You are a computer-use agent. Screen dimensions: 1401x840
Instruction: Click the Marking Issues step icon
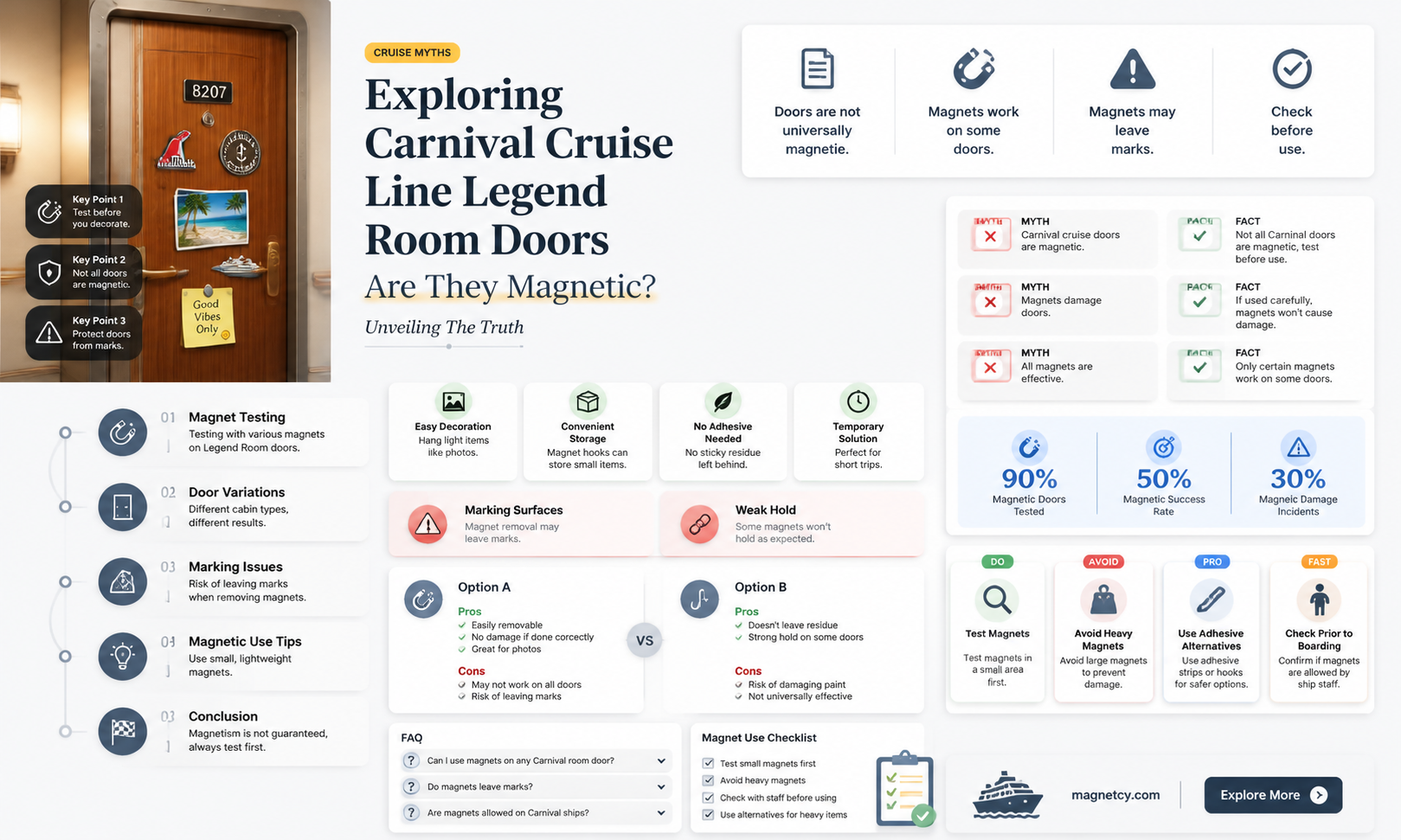tap(122, 581)
